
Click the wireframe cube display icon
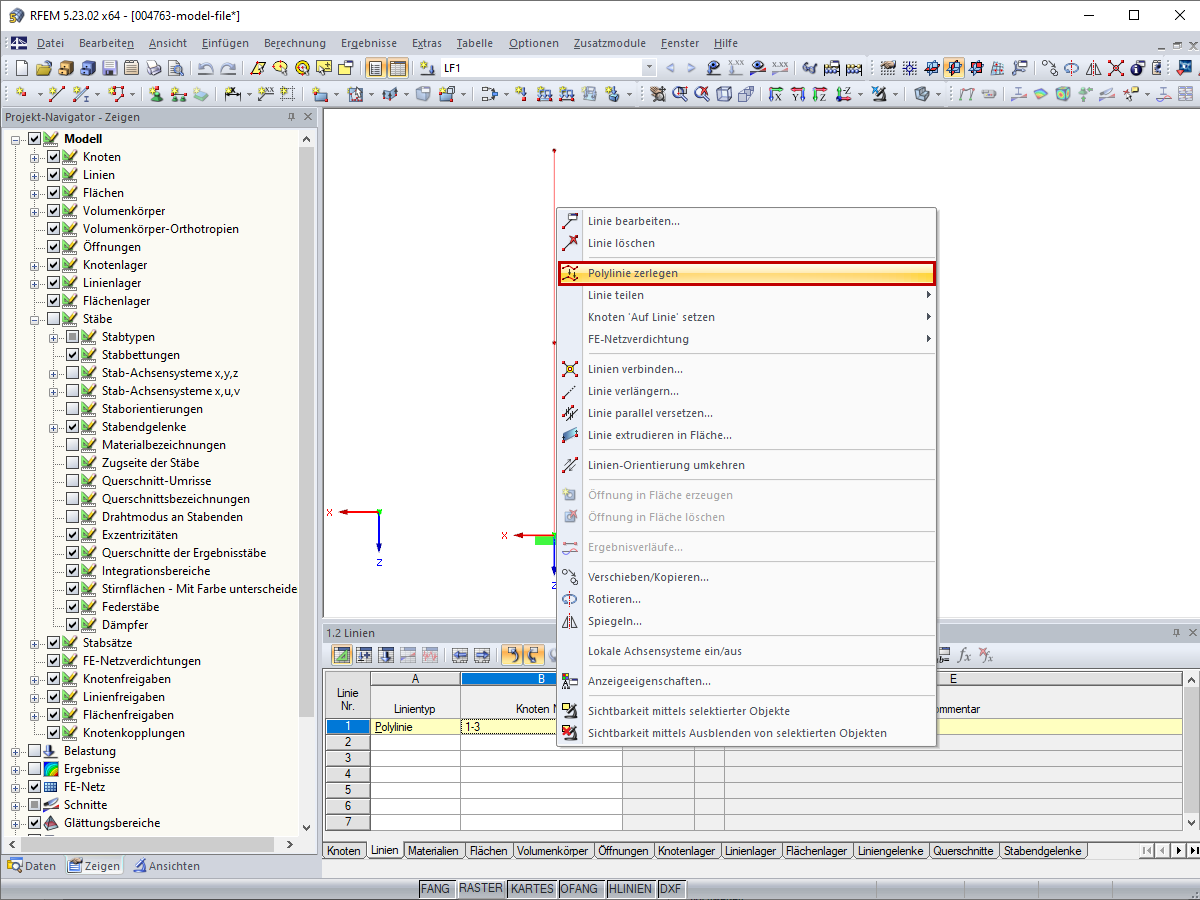[723, 94]
